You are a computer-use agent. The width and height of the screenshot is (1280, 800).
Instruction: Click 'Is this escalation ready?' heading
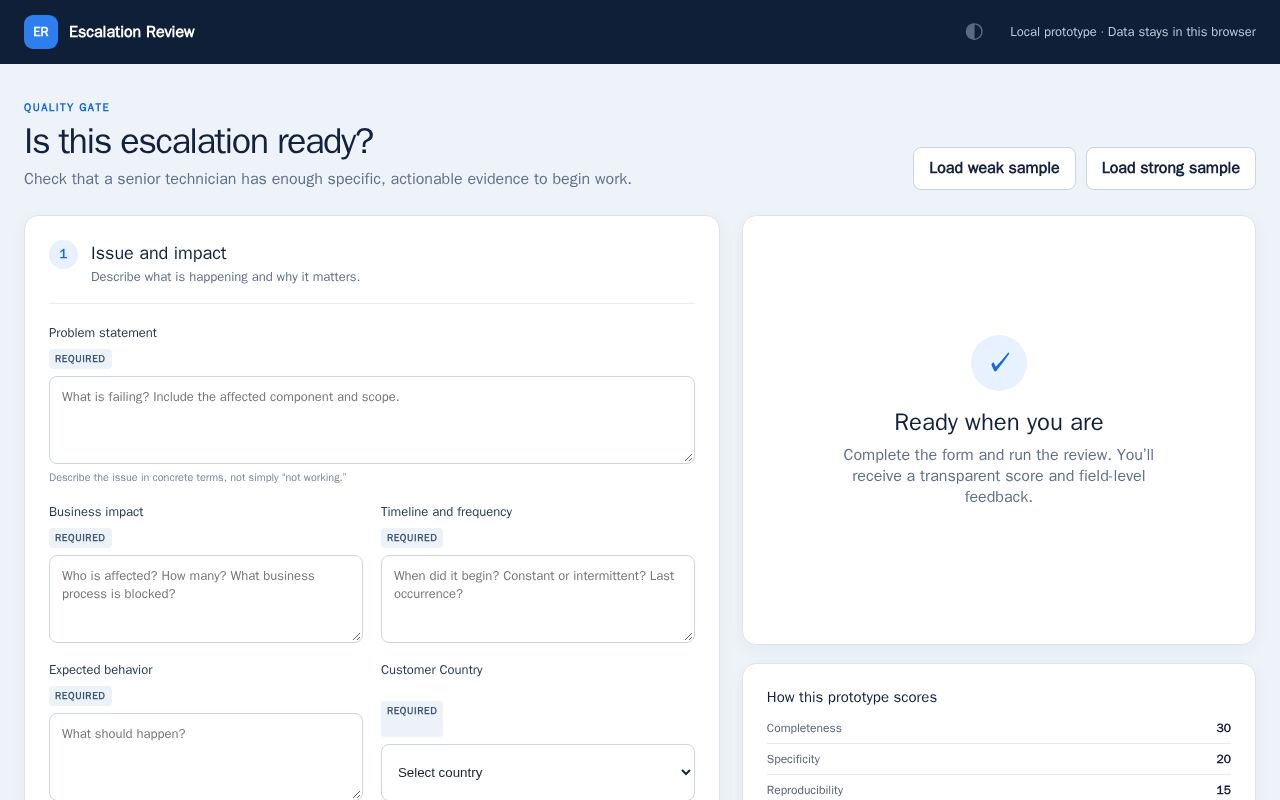[x=198, y=141]
